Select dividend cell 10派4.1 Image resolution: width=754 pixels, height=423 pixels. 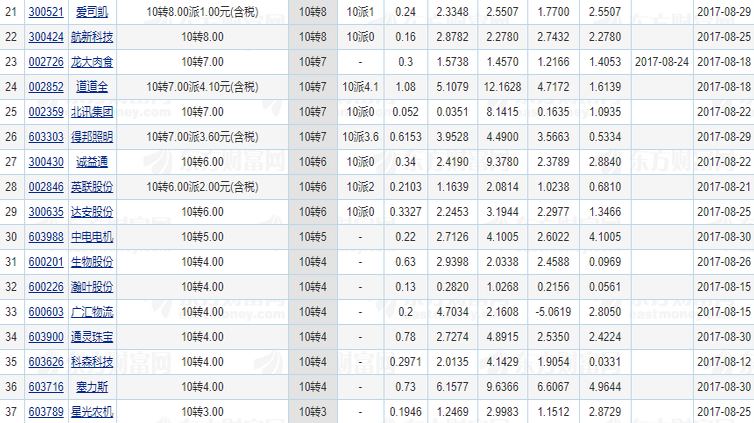click(x=360, y=87)
